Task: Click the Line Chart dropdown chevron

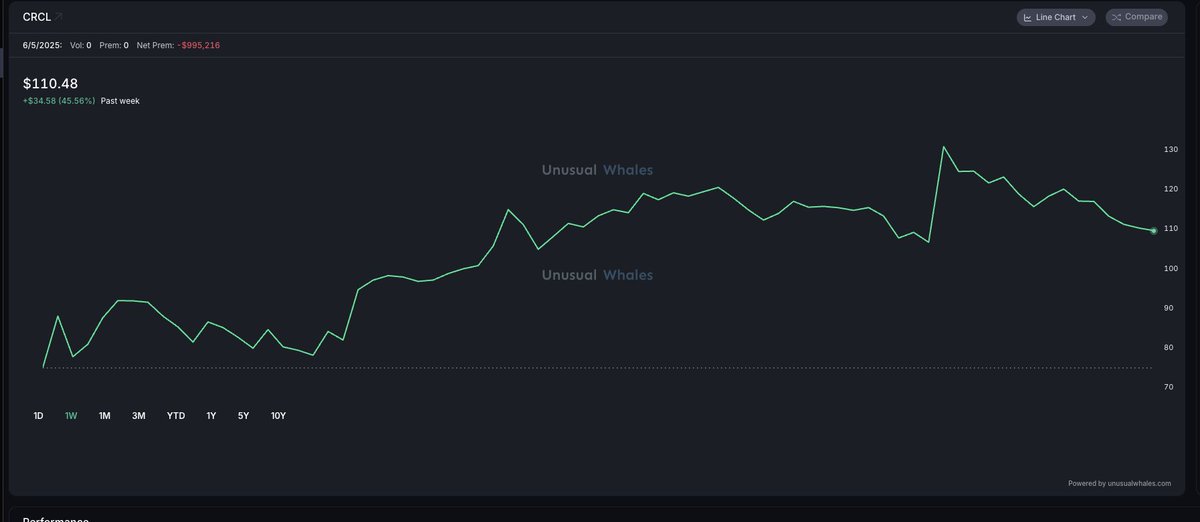Action: [1086, 18]
